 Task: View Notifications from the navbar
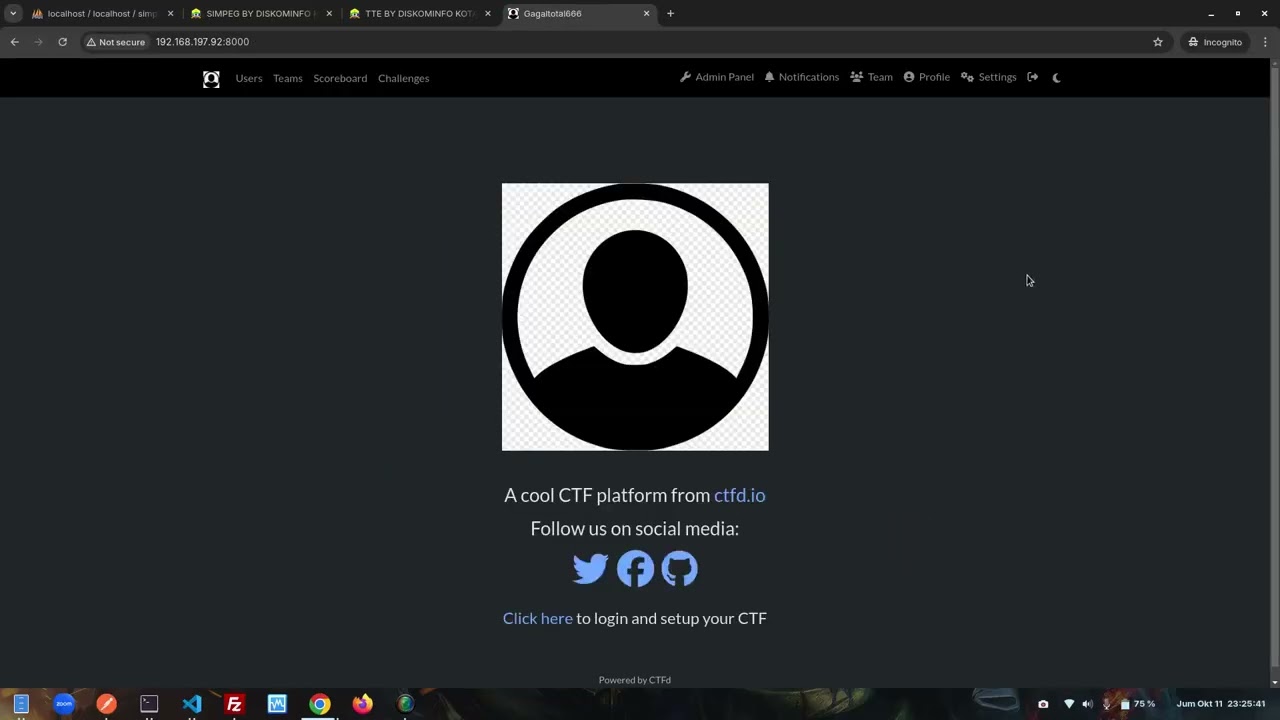coord(802,77)
